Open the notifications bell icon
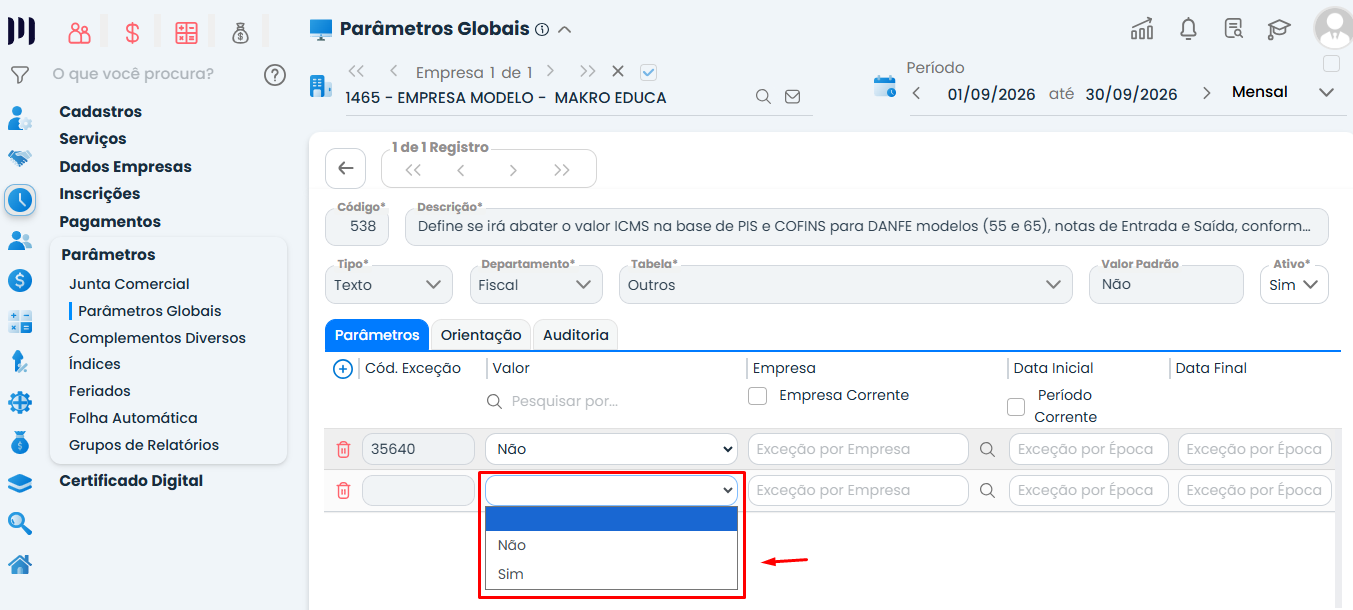The image size is (1353, 610). click(1188, 29)
